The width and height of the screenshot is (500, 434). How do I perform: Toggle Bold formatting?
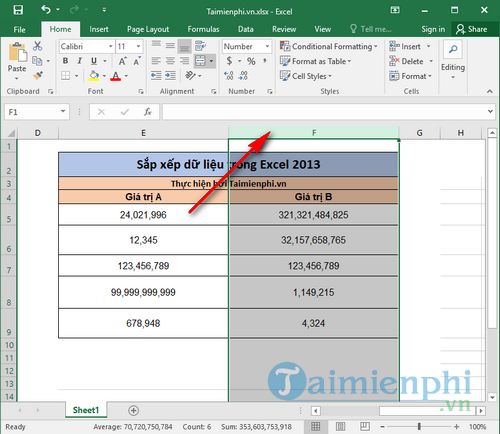[65, 61]
